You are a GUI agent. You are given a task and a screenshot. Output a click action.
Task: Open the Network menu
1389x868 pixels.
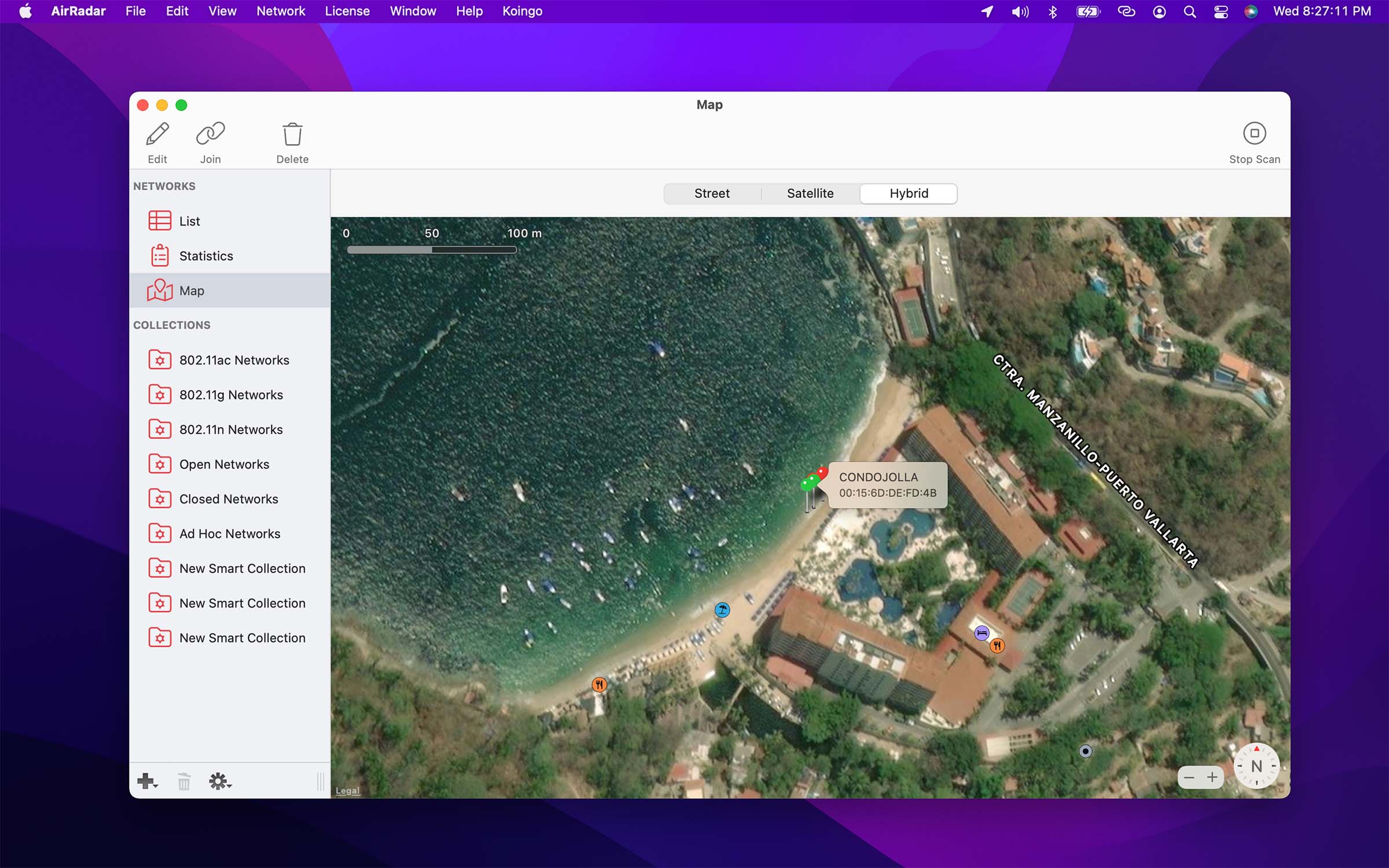pos(281,11)
